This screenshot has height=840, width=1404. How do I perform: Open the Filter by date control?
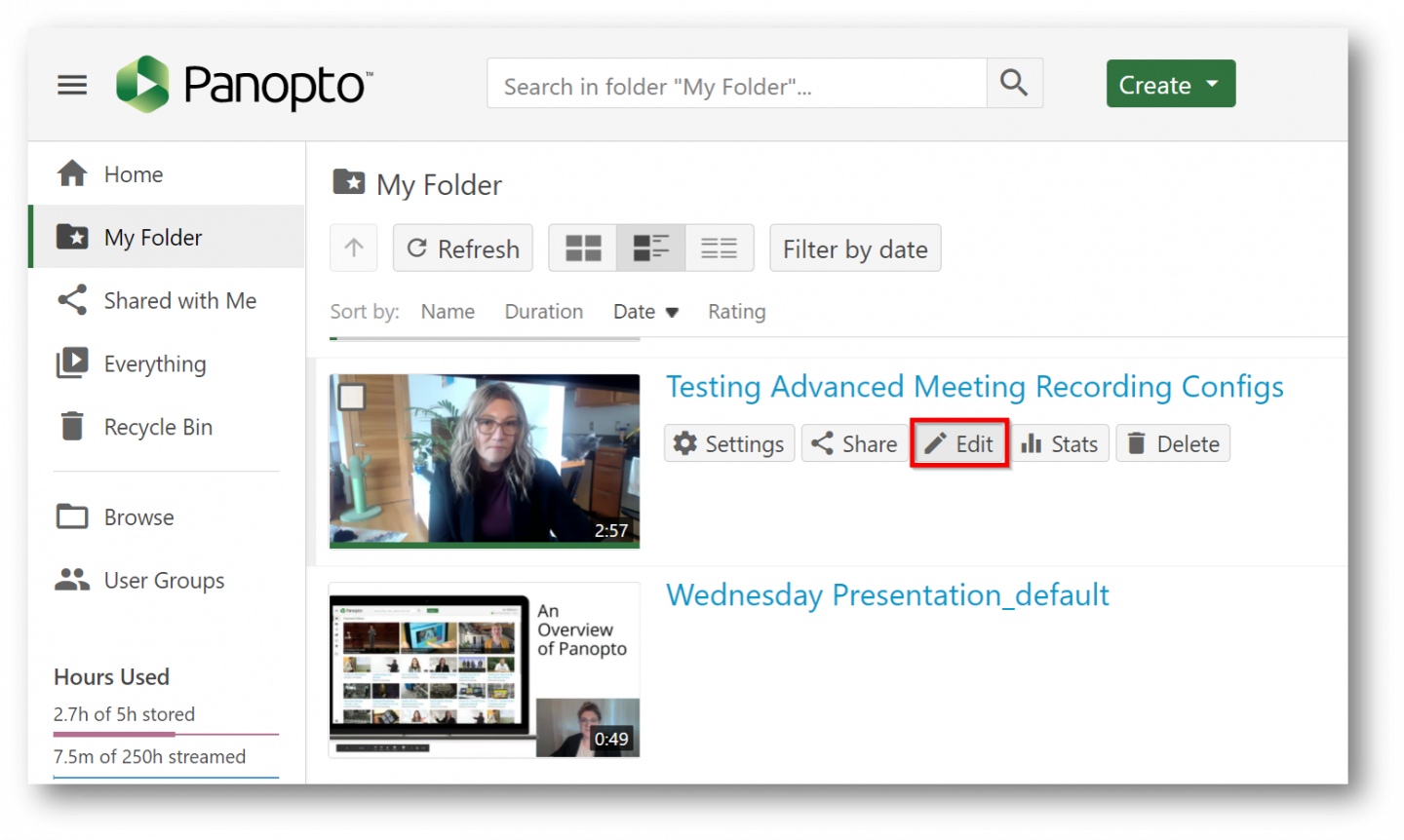(855, 248)
